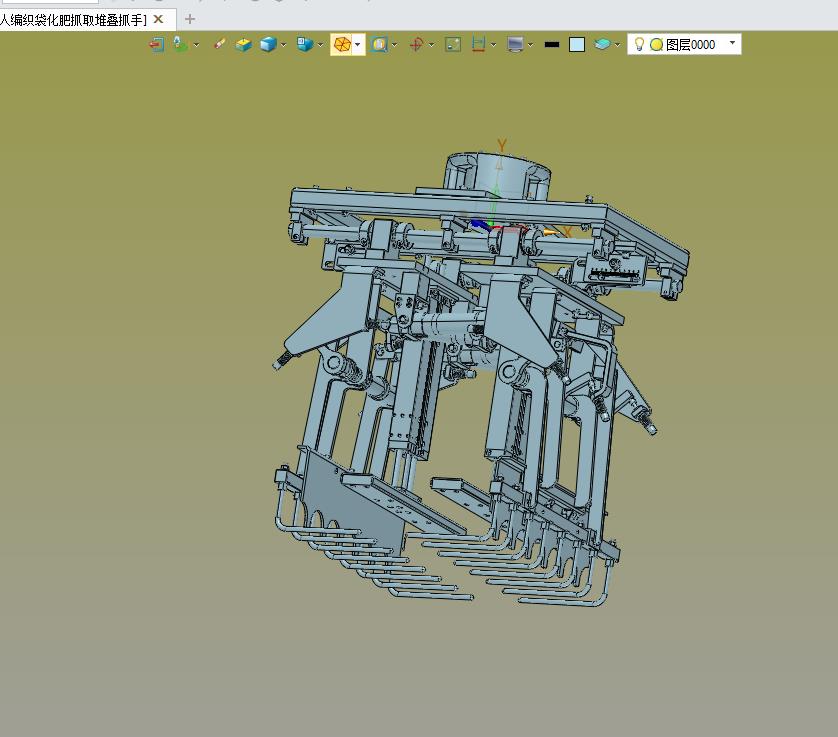The height and width of the screenshot is (737, 838).
Task: Click the light blue fill color swatch
Action: tap(577, 44)
